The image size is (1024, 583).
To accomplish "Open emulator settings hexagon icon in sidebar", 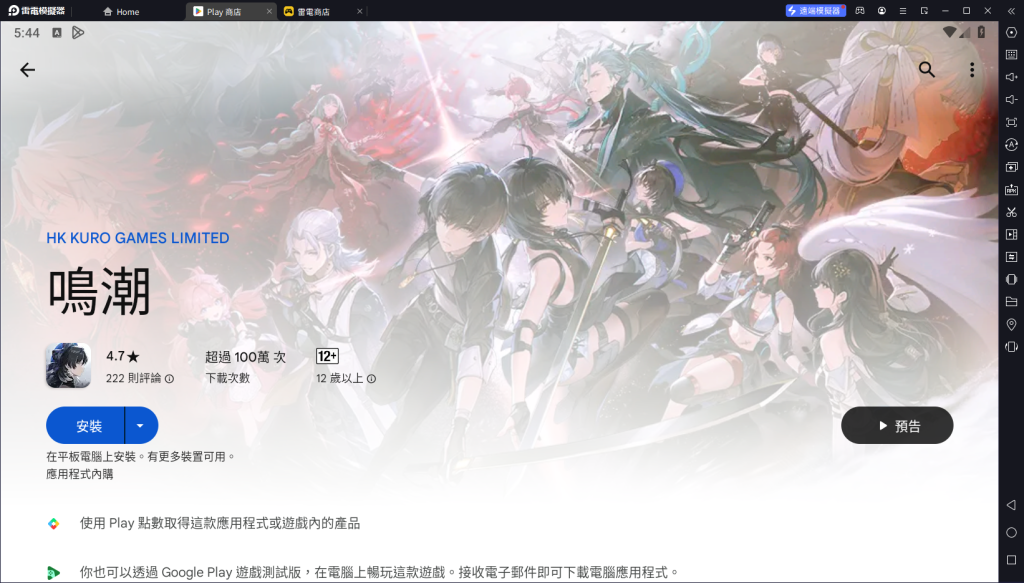I will pos(1012,33).
